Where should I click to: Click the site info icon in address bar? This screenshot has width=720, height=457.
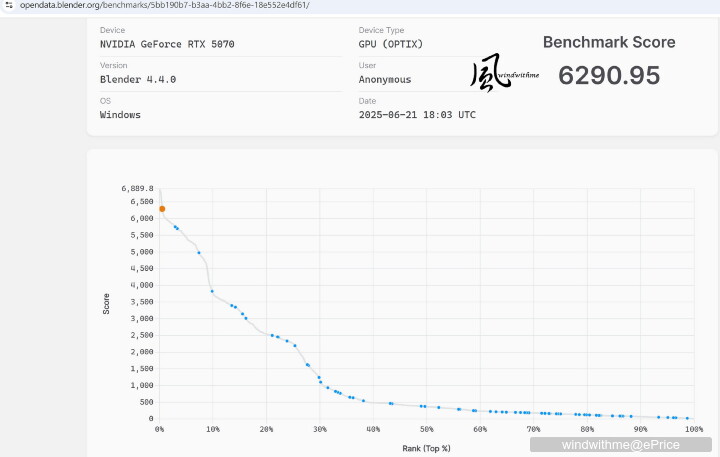click(8, 5)
